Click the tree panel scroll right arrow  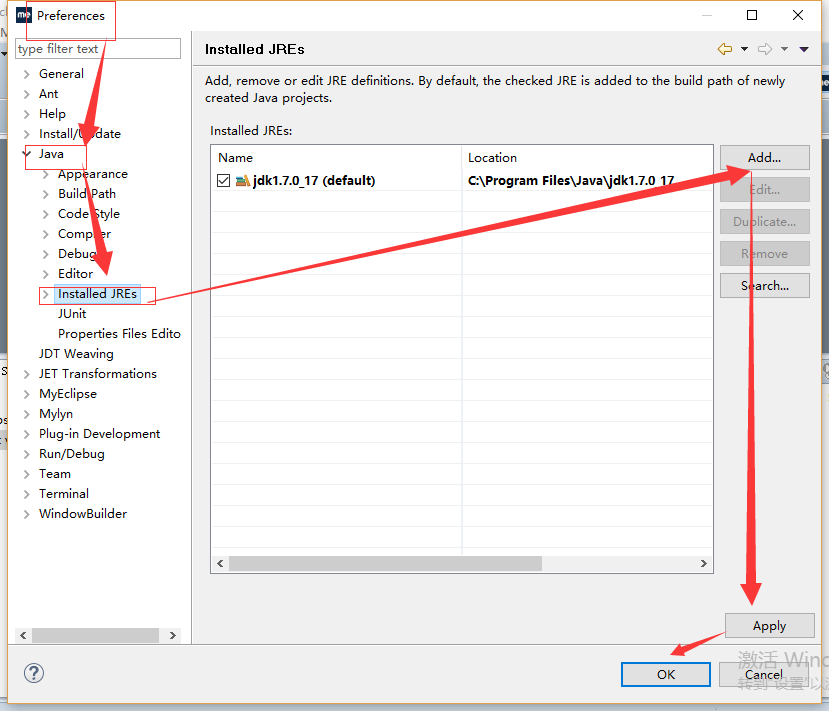tap(173, 635)
